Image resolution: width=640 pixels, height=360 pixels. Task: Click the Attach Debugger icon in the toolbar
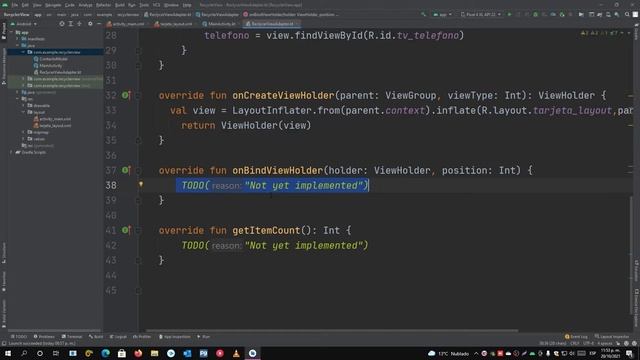(562, 14)
